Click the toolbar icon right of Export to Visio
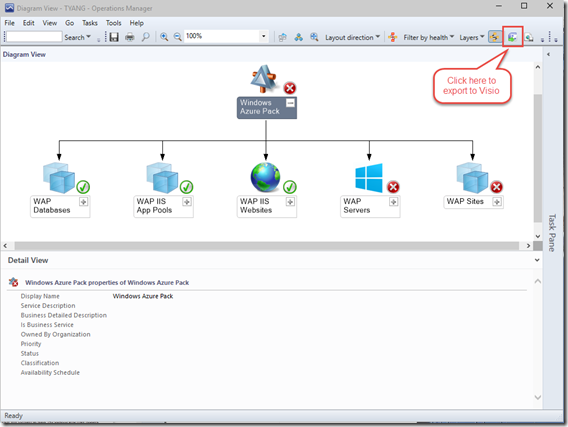Screen dimensions: 568x427 point(529,37)
